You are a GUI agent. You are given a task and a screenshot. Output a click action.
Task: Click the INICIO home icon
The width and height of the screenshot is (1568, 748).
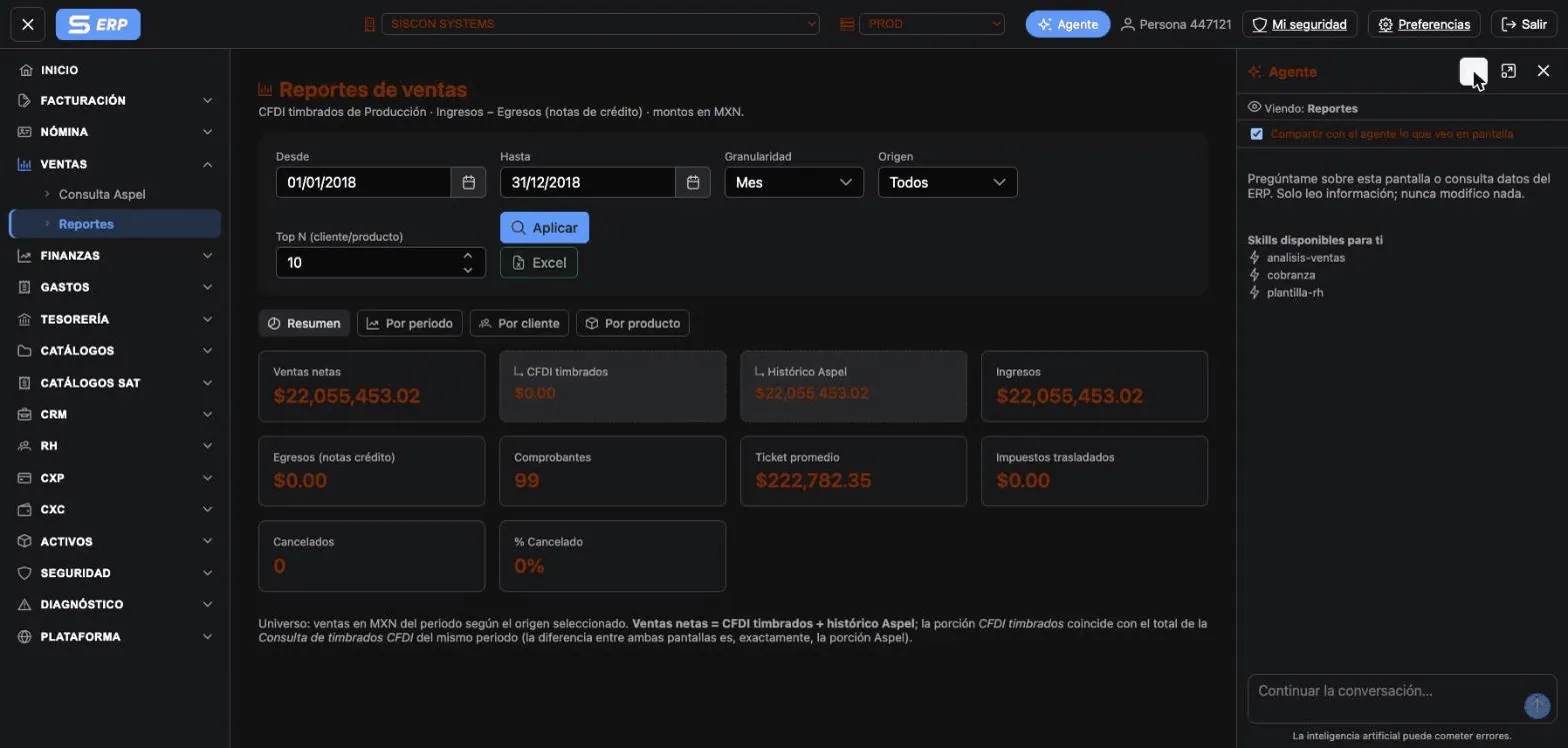(26, 70)
